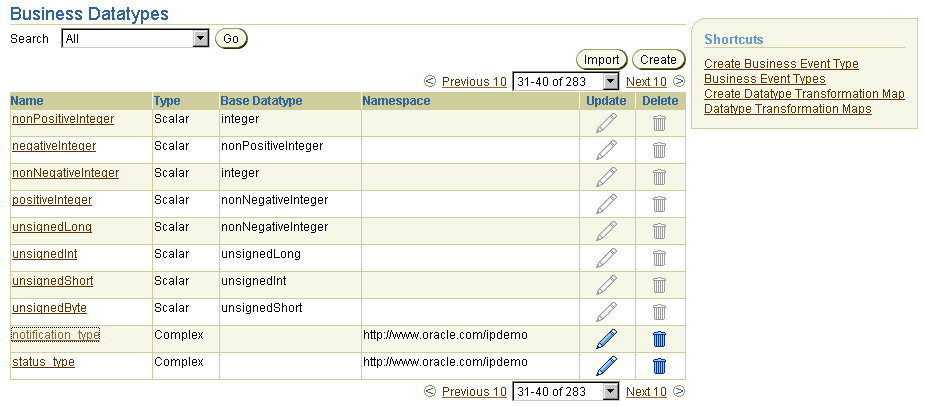This screenshot has width=925, height=406.
Task: Open the status_type datatype link
Action: click(x=43, y=362)
